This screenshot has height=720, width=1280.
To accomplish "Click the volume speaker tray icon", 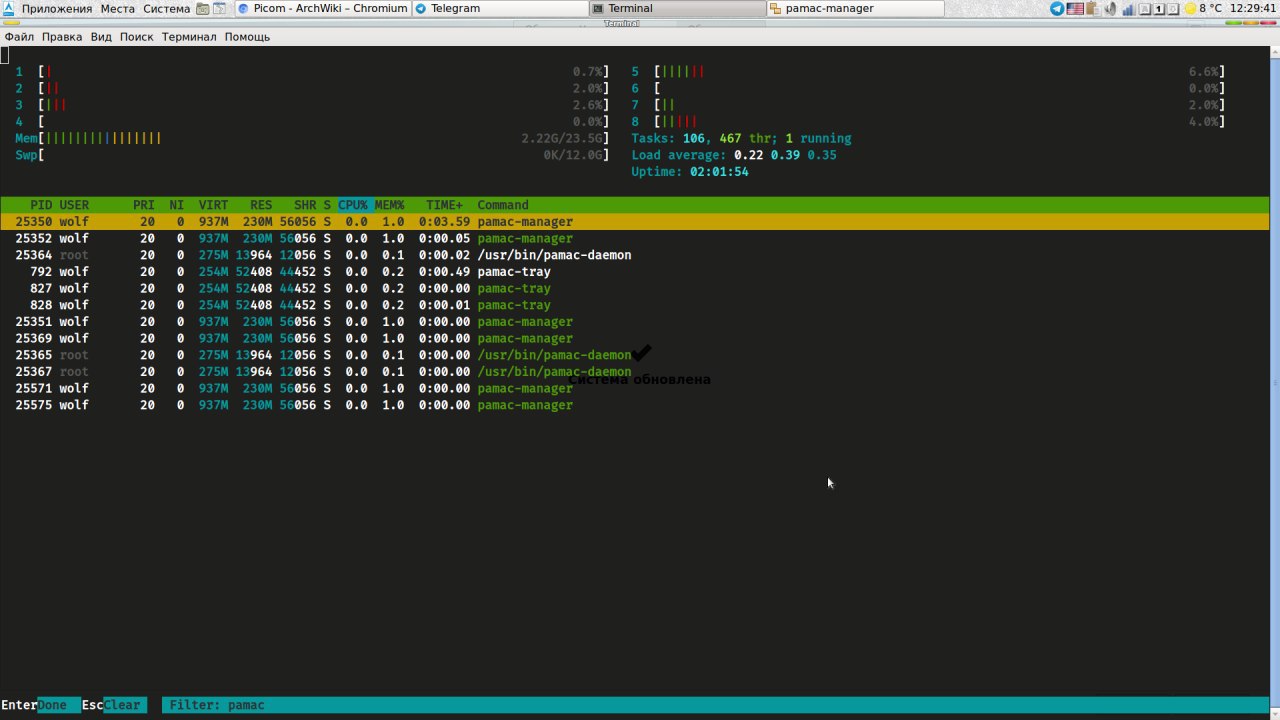I will point(1110,8).
